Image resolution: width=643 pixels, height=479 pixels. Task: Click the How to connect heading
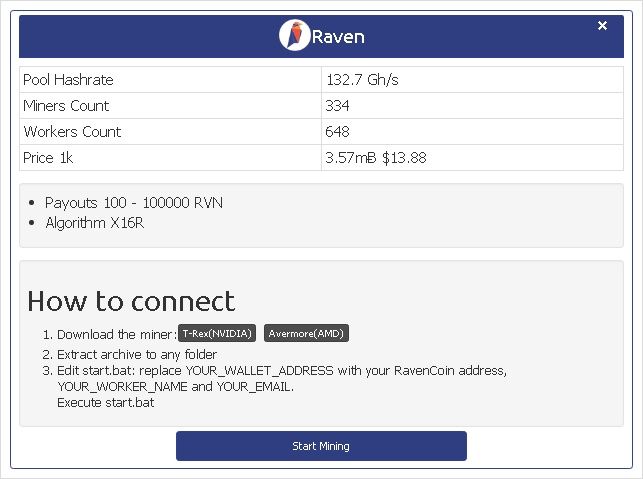(x=131, y=301)
